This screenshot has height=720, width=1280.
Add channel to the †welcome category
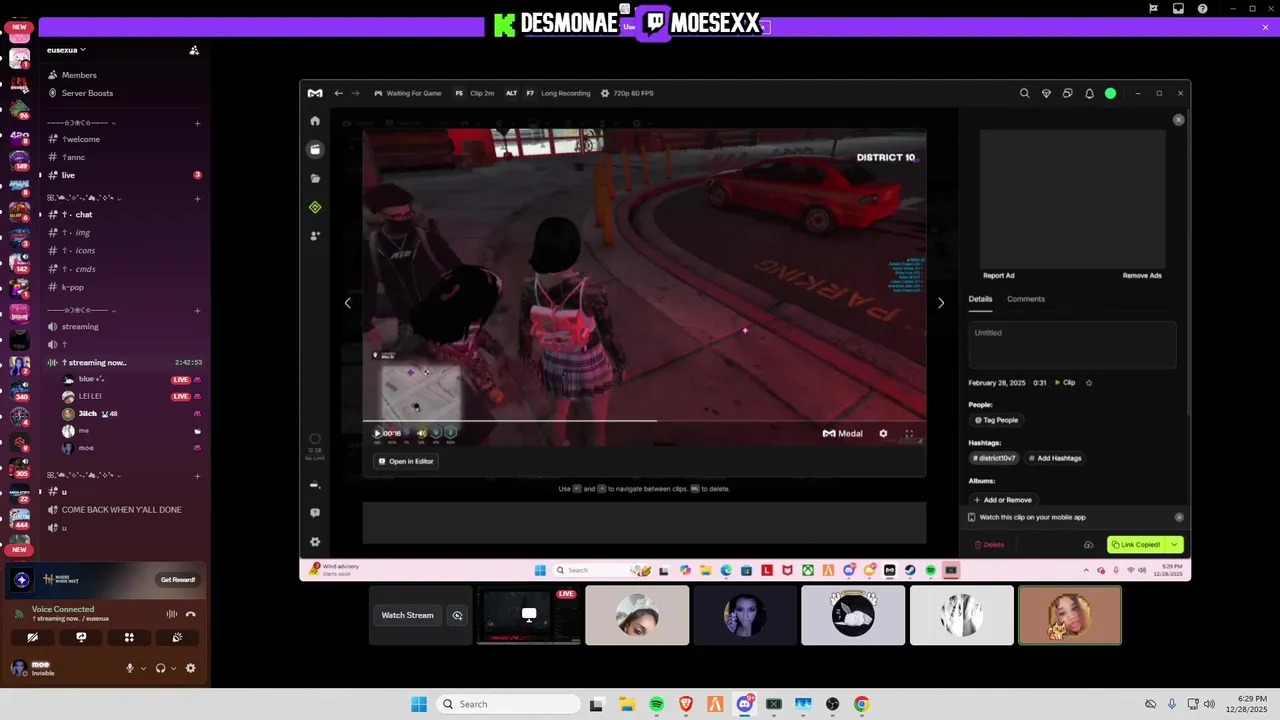click(x=197, y=123)
